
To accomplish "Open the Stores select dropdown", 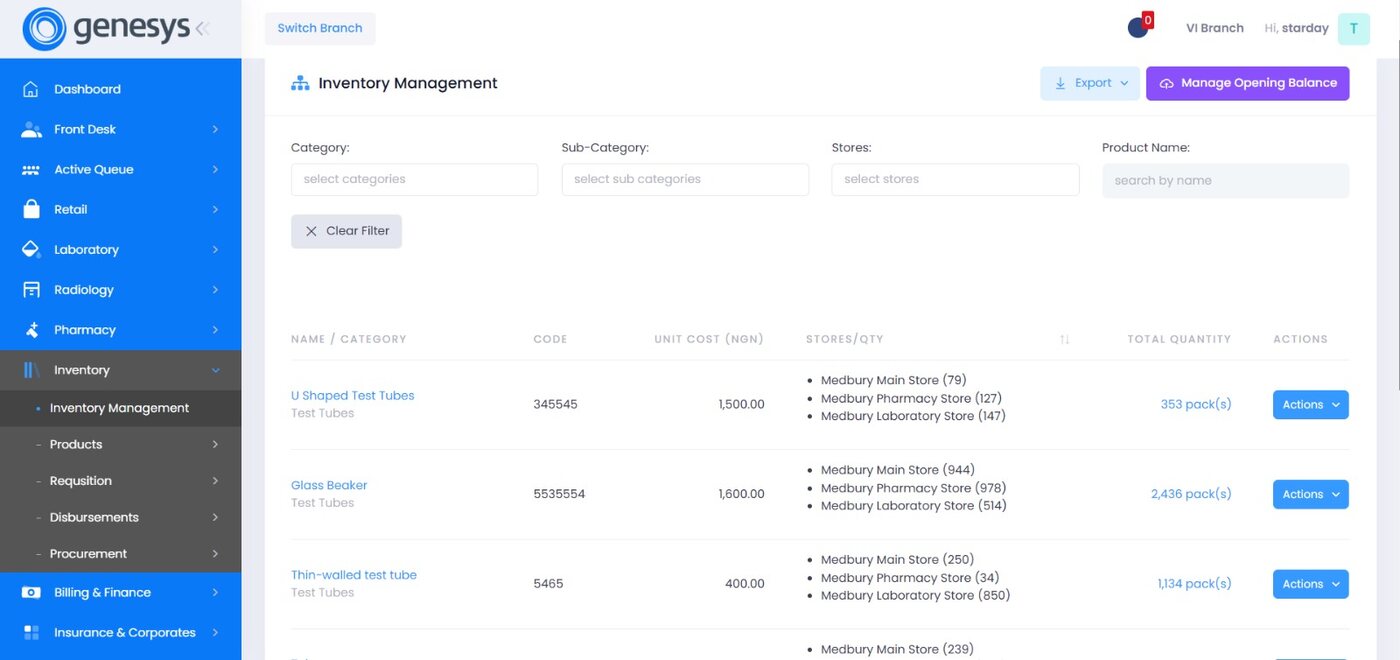I will 955,179.
